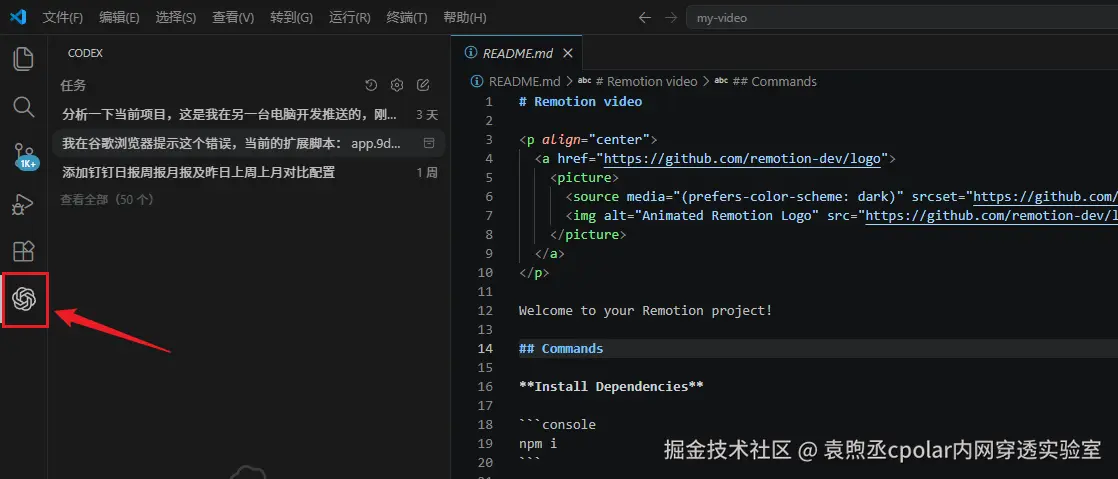This screenshot has height=479, width=1118.
Task: Click the my-video command center search box
Action: point(901,17)
